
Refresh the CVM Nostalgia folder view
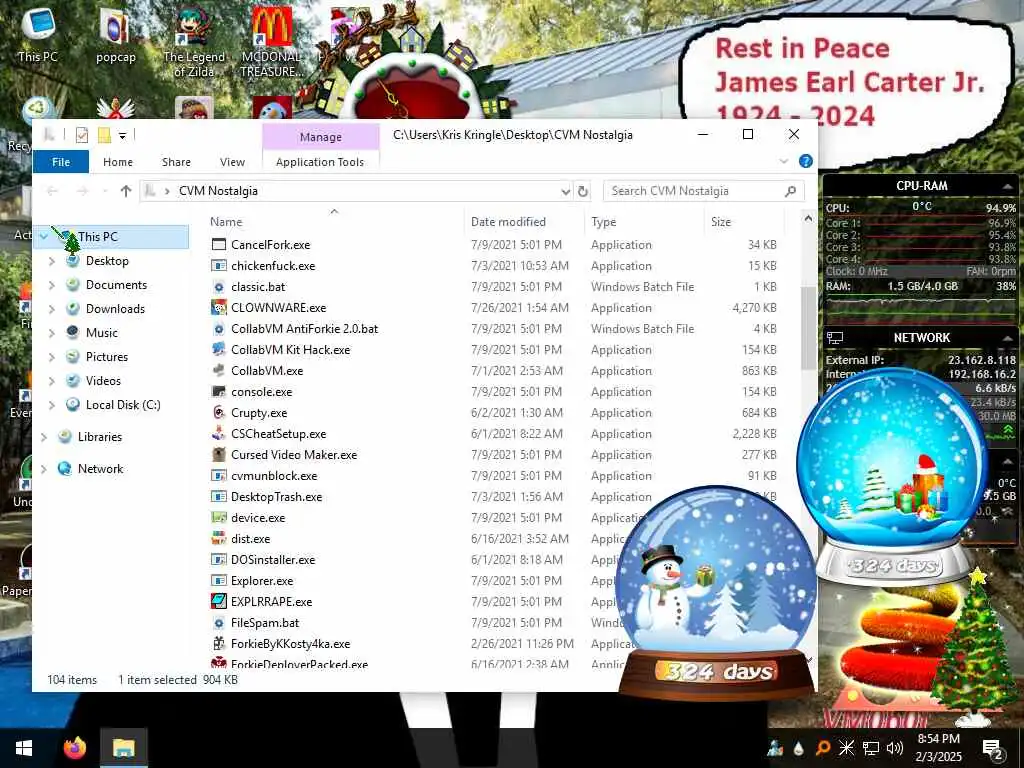point(583,191)
